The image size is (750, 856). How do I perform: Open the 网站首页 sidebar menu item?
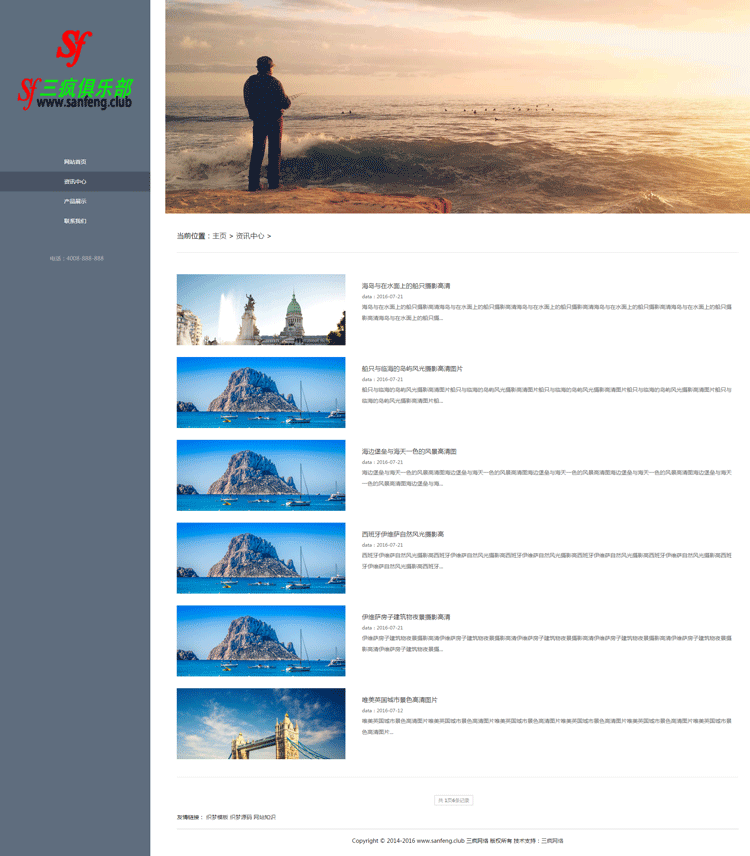tap(75, 162)
